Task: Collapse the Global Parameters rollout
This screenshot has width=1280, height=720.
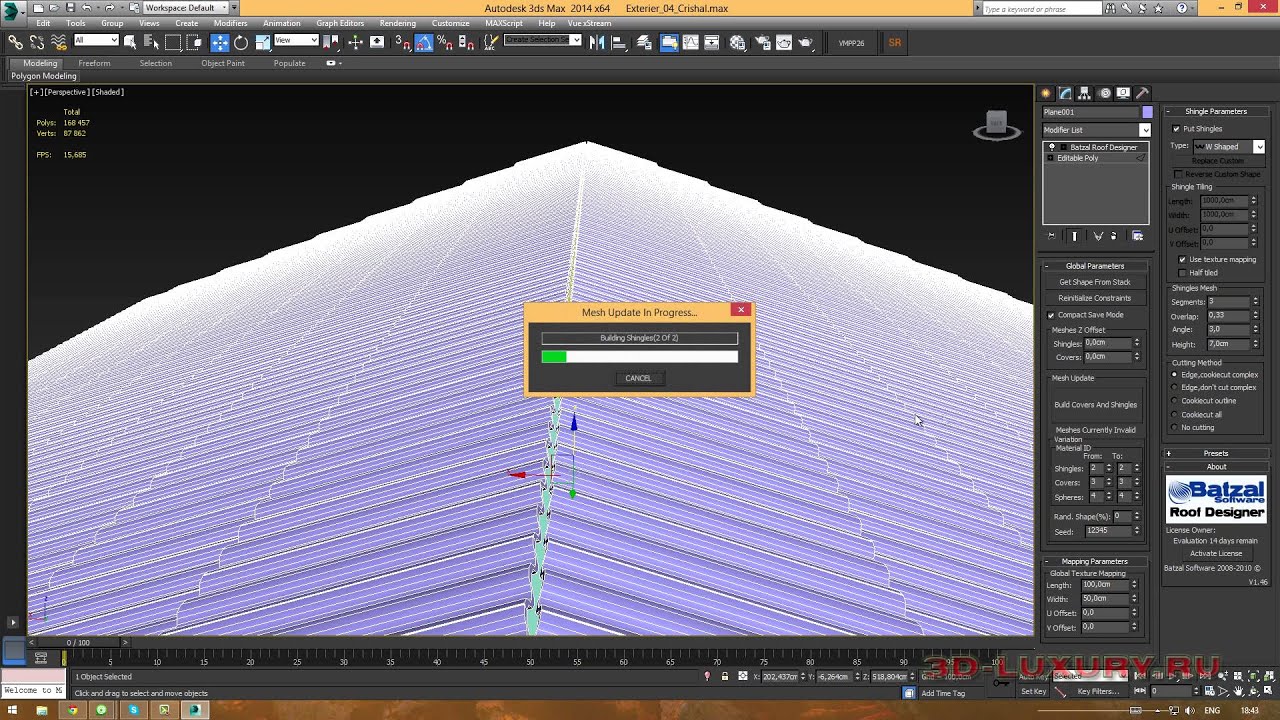Action: click(1095, 266)
